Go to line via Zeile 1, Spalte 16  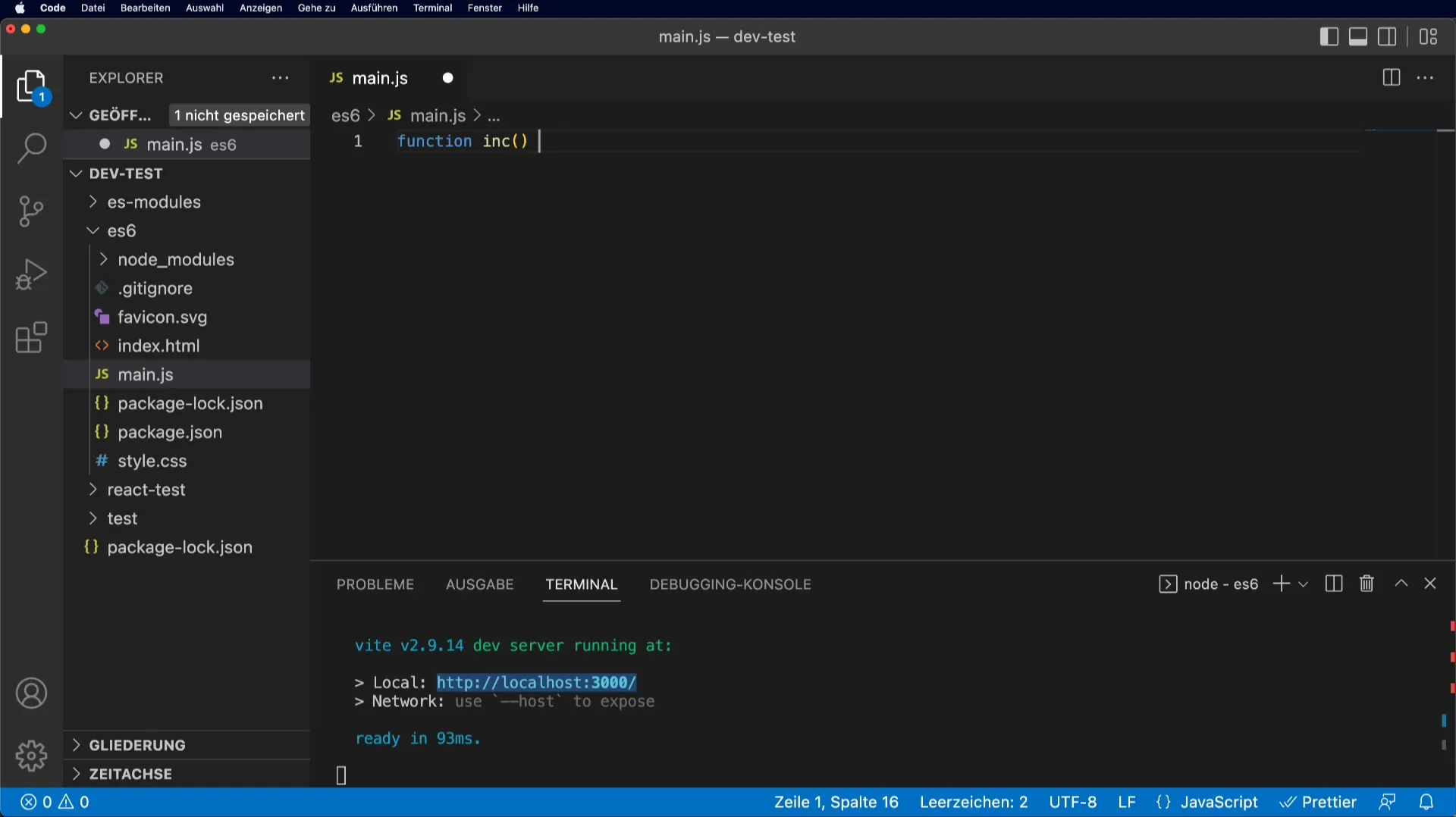coord(836,802)
